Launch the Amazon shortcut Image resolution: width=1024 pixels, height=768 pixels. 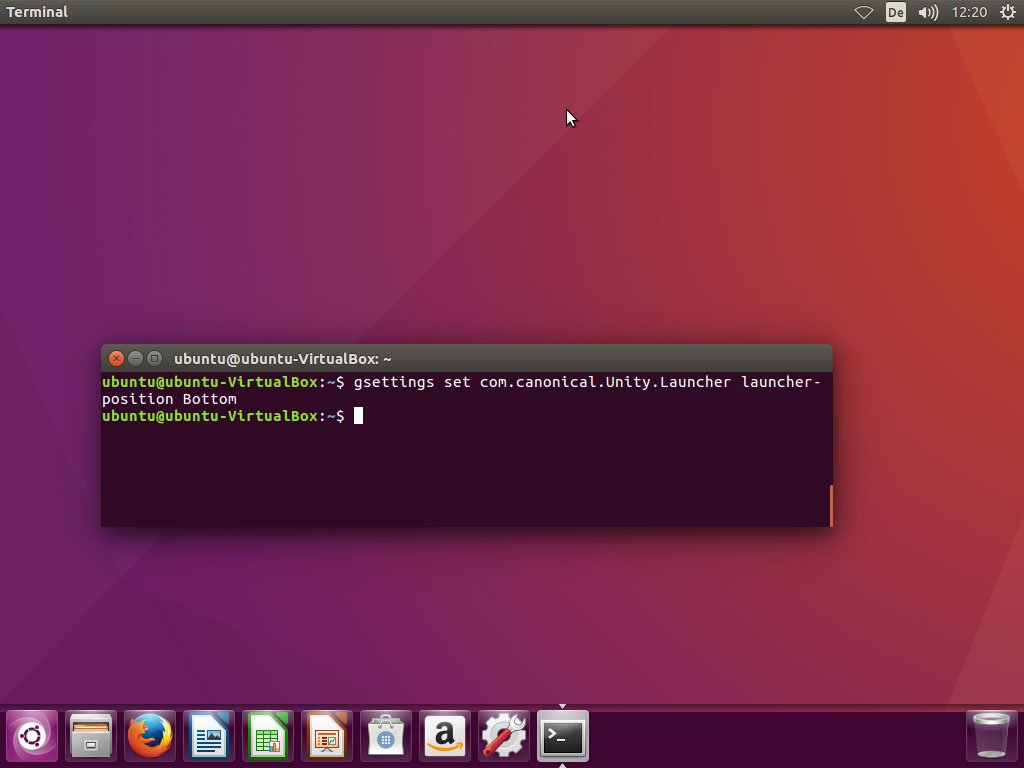444,736
